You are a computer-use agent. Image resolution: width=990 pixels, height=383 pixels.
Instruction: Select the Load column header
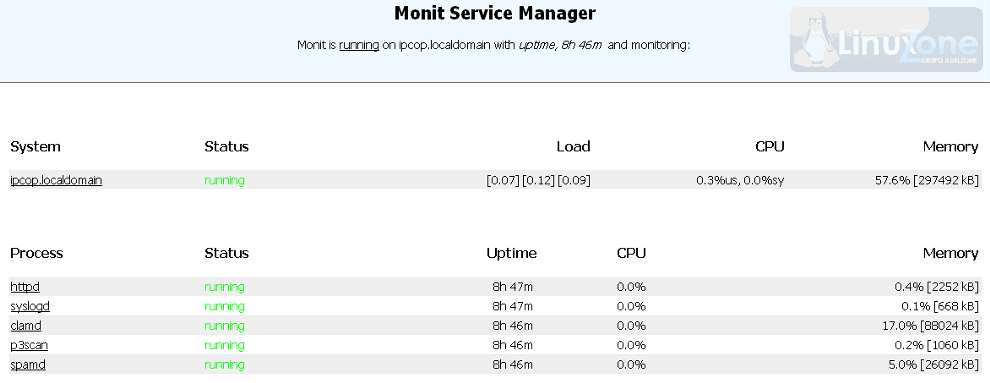coord(573,147)
